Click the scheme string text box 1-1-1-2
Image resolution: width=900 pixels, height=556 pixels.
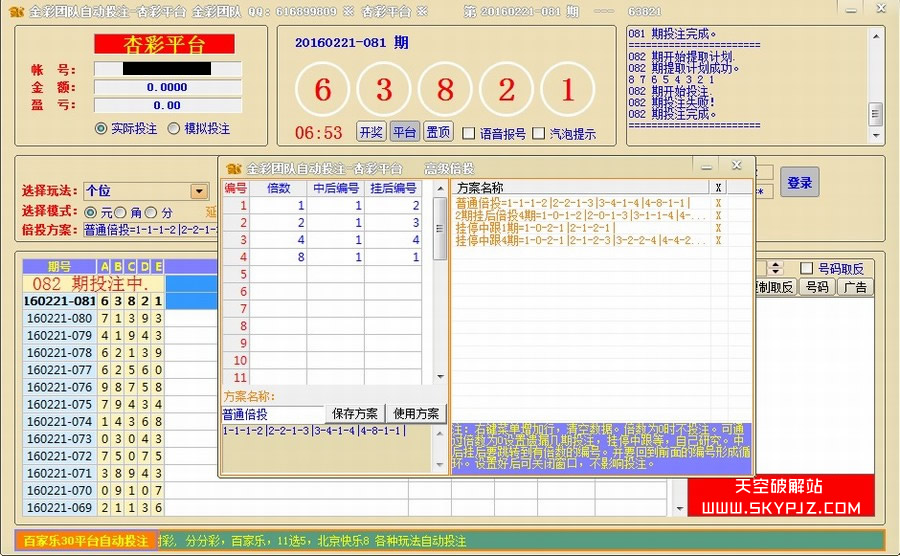click(x=328, y=448)
